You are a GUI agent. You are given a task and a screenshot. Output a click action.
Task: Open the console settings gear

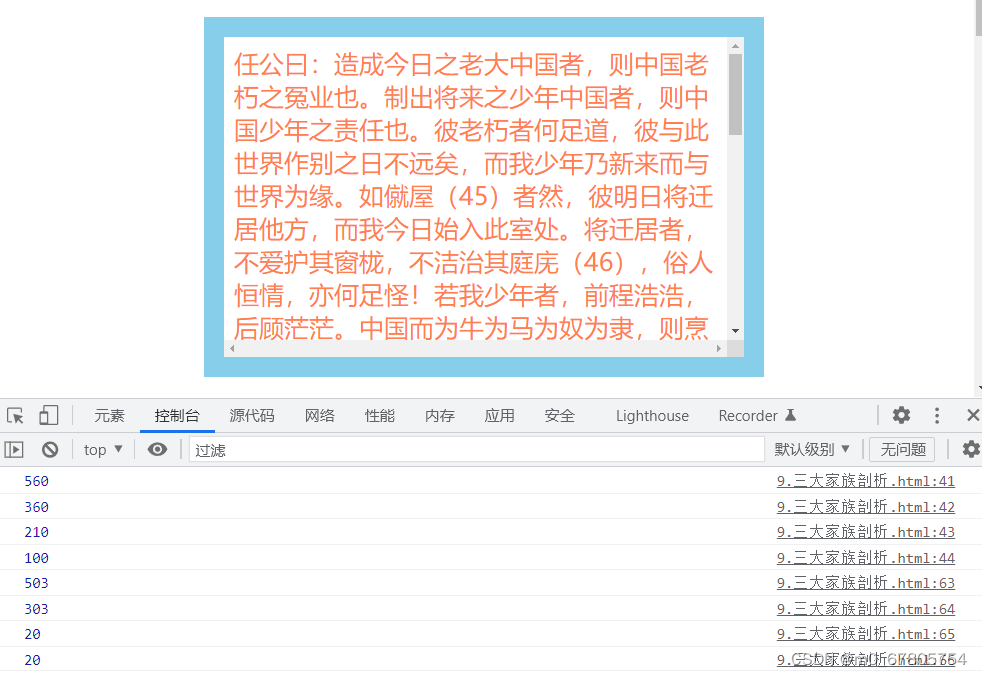point(967,449)
